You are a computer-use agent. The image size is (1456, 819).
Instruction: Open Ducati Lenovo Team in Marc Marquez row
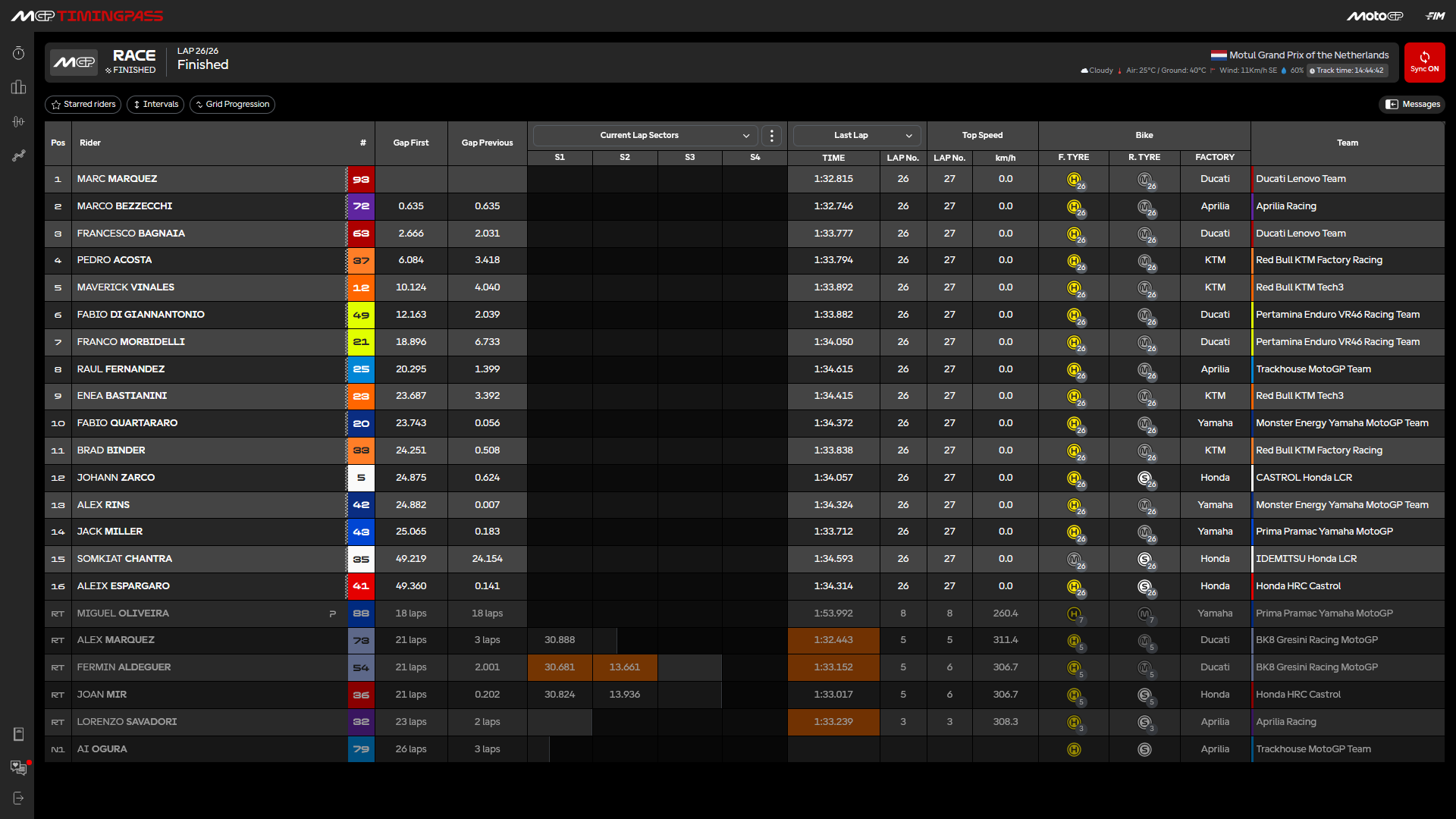tap(1301, 179)
